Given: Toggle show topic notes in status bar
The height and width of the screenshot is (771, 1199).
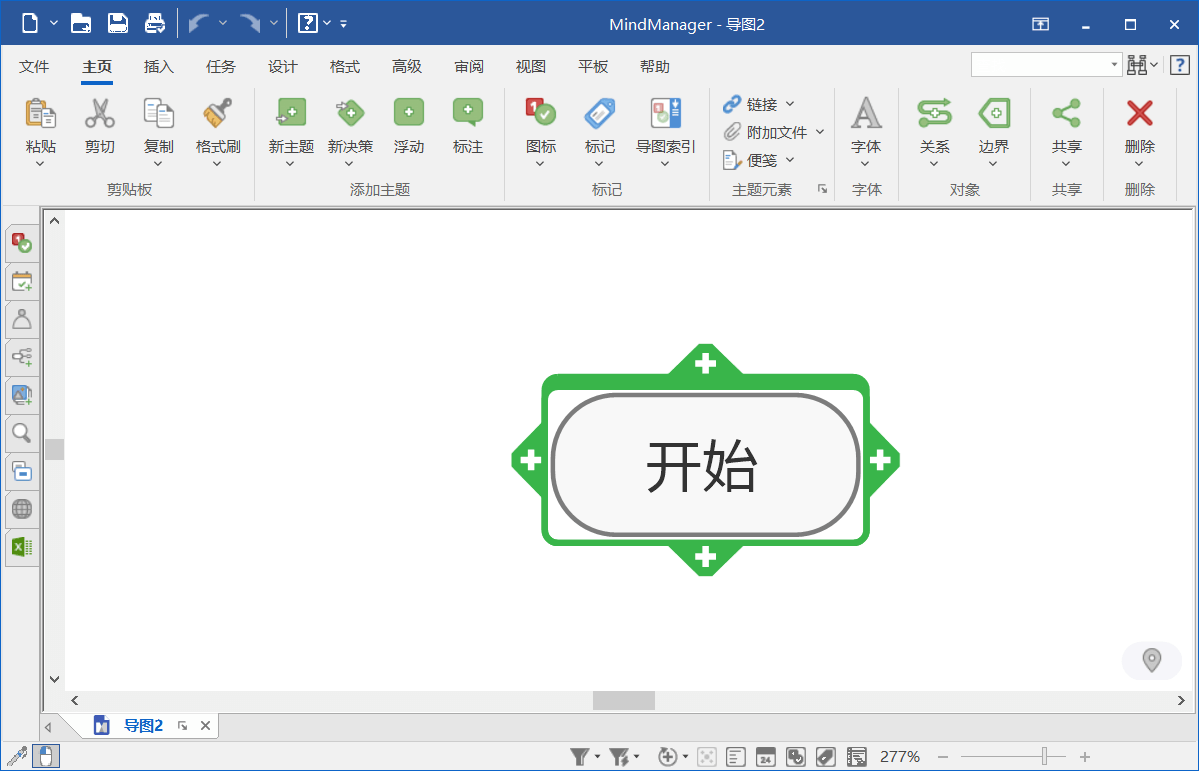Looking at the screenshot, I should pos(736,756).
